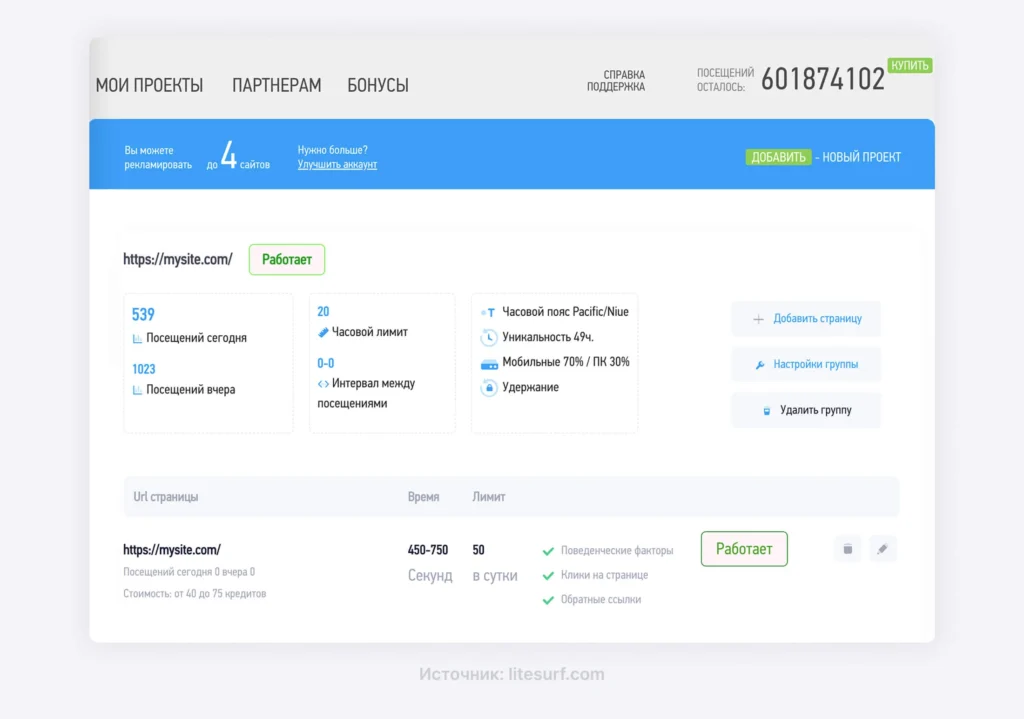This screenshot has height=719, width=1024.
Task: Click the Уникальность 49ч. label
Action: click(548, 337)
